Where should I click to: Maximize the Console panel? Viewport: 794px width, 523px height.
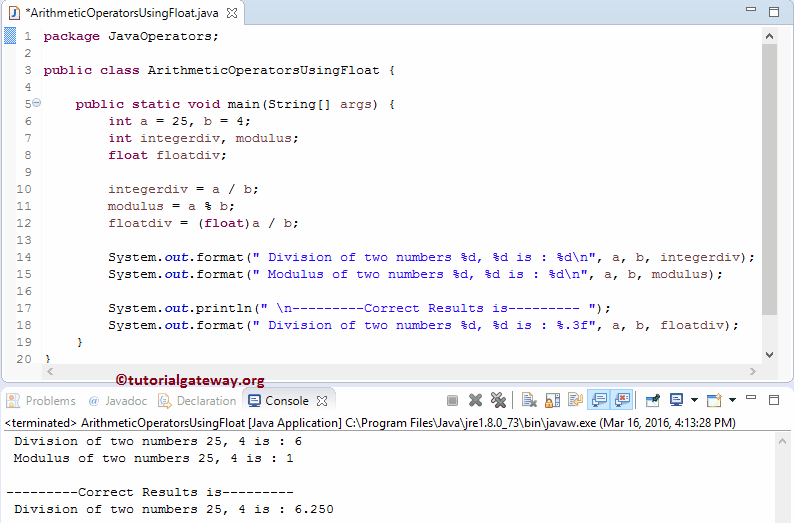point(774,400)
